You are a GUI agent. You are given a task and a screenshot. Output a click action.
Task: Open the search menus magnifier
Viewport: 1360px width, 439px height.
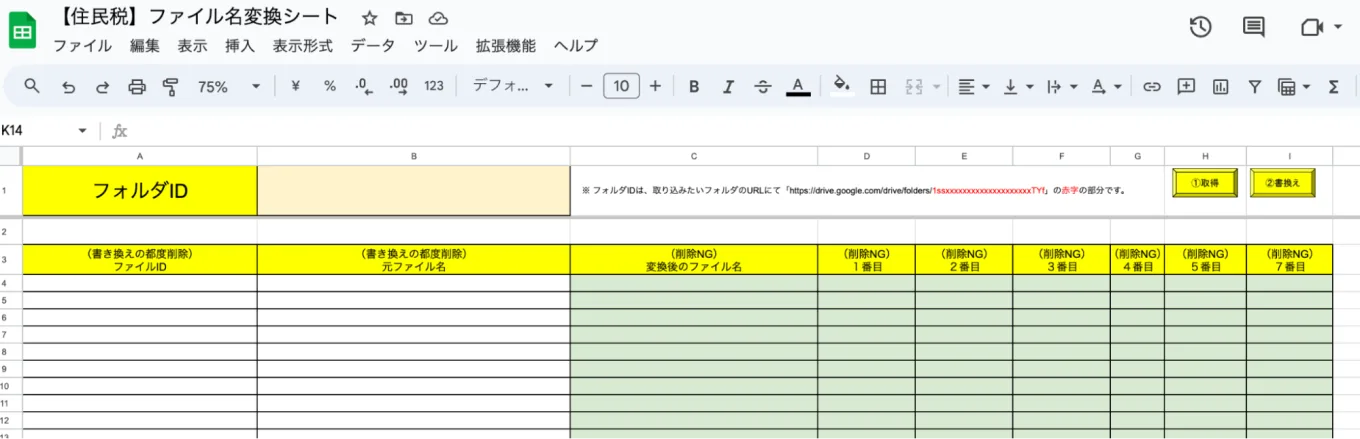click(32, 87)
